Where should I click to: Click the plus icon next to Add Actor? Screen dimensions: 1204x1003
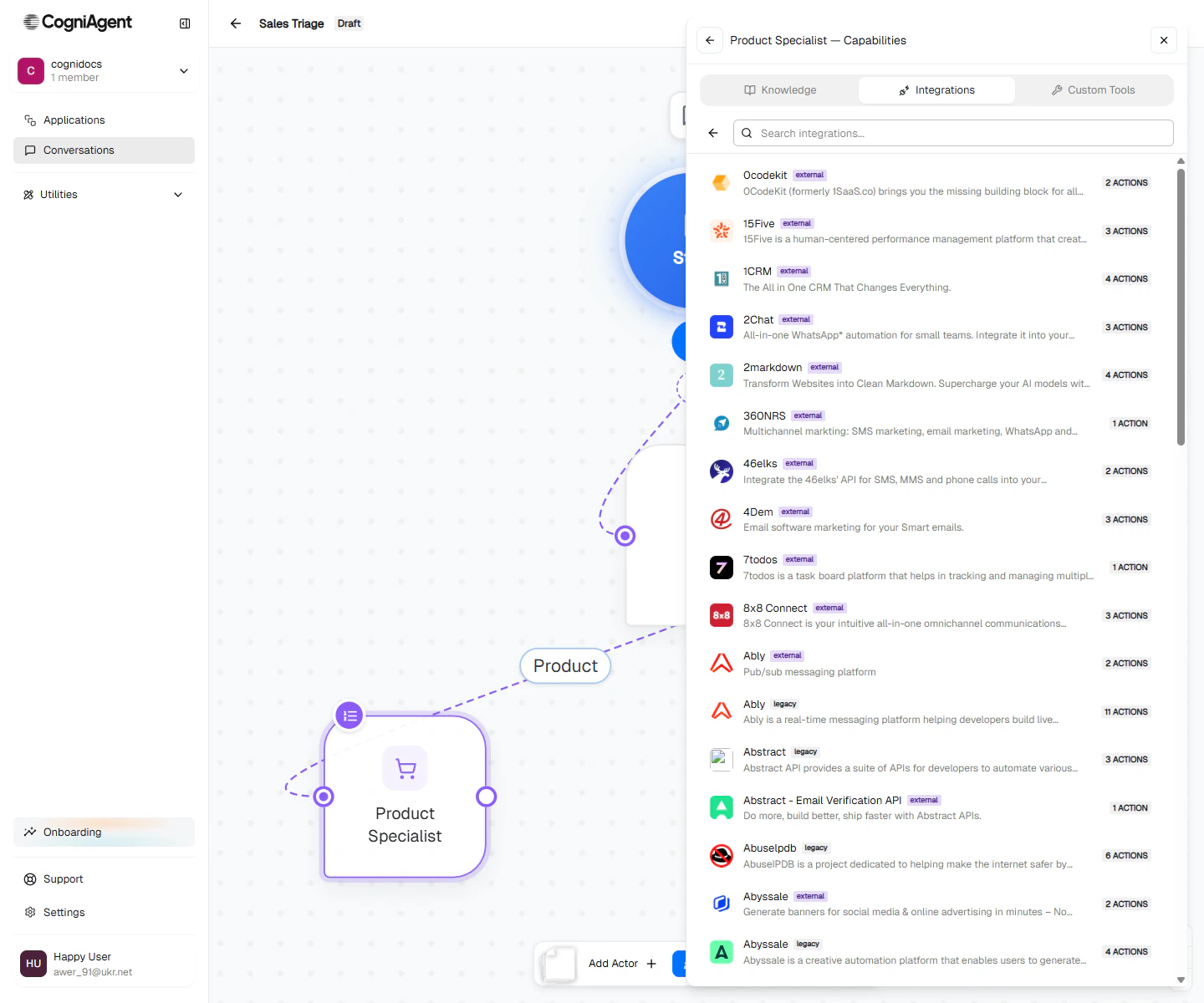651,964
